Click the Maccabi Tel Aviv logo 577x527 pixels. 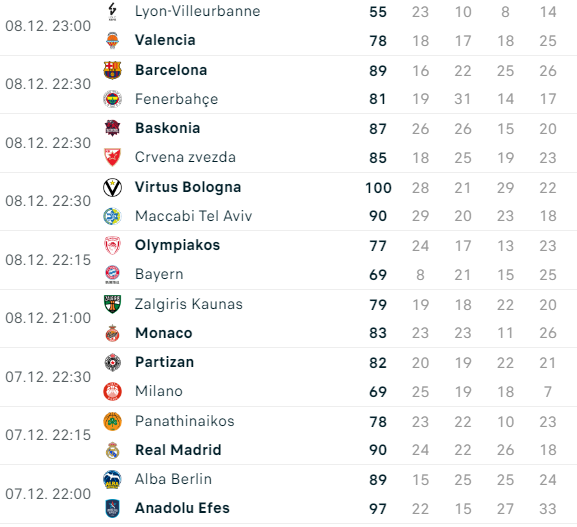pyautogui.click(x=112, y=216)
